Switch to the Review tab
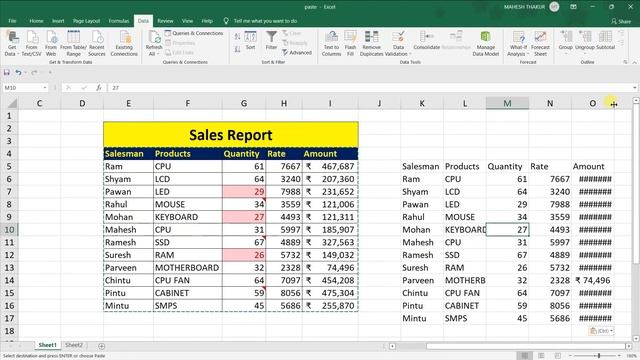 point(165,21)
